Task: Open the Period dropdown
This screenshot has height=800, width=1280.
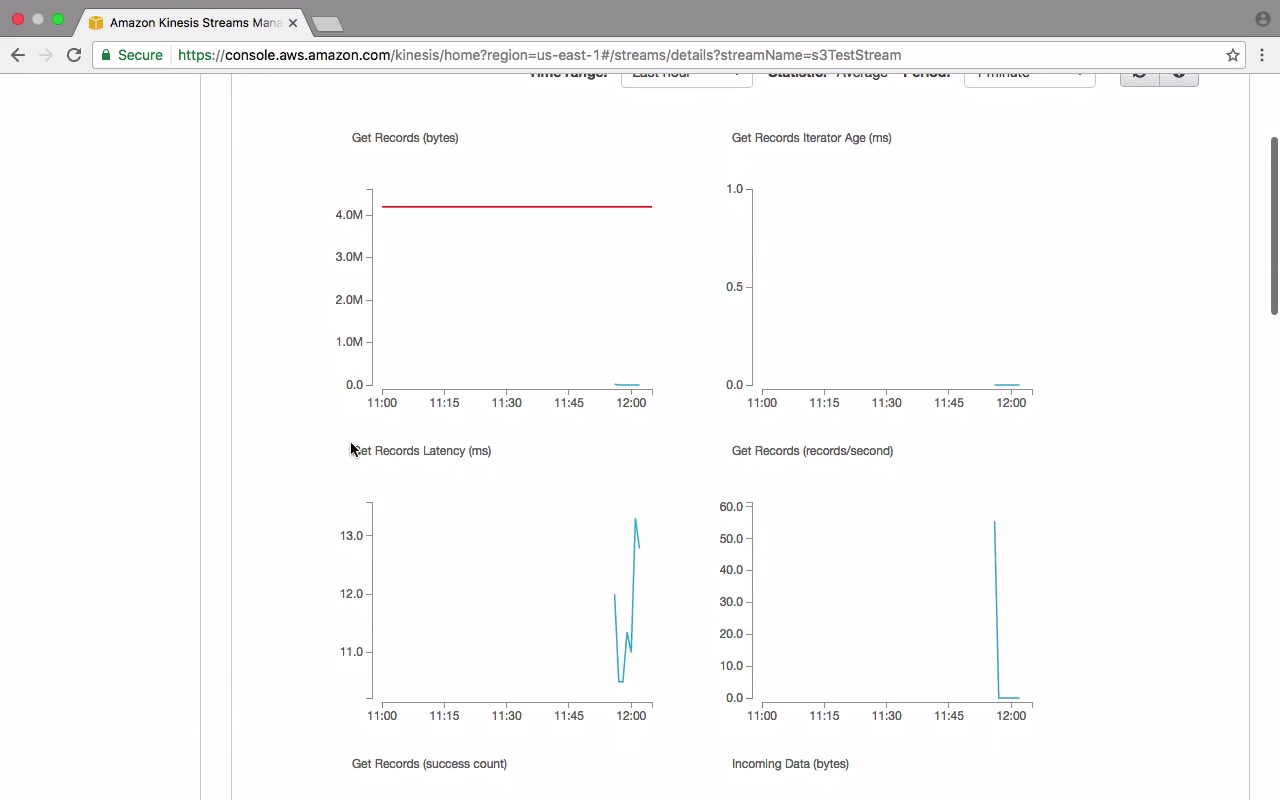Action: pyautogui.click(x=1029, y=77)
